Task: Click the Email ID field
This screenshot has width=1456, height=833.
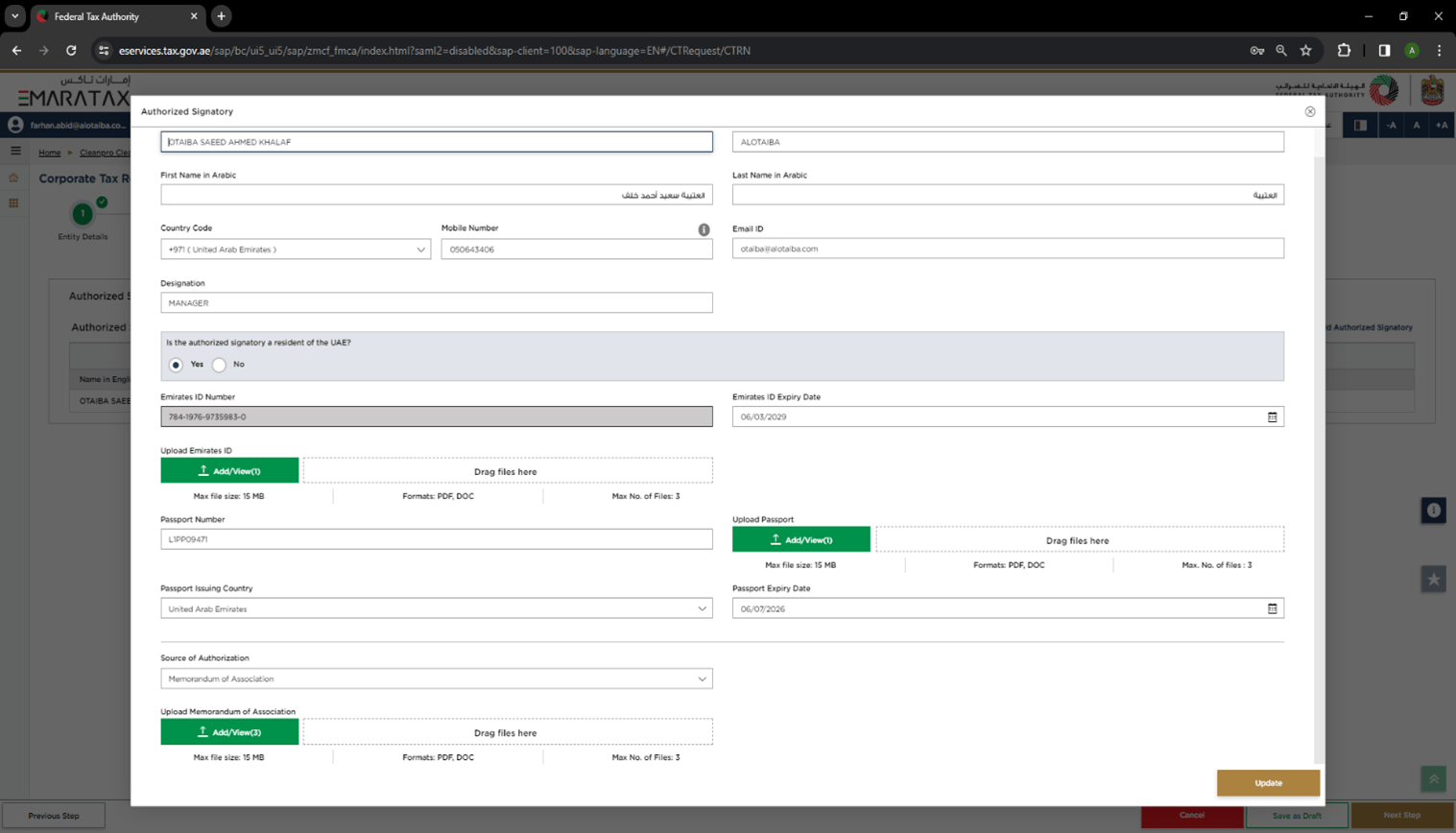Action: 1008,249
